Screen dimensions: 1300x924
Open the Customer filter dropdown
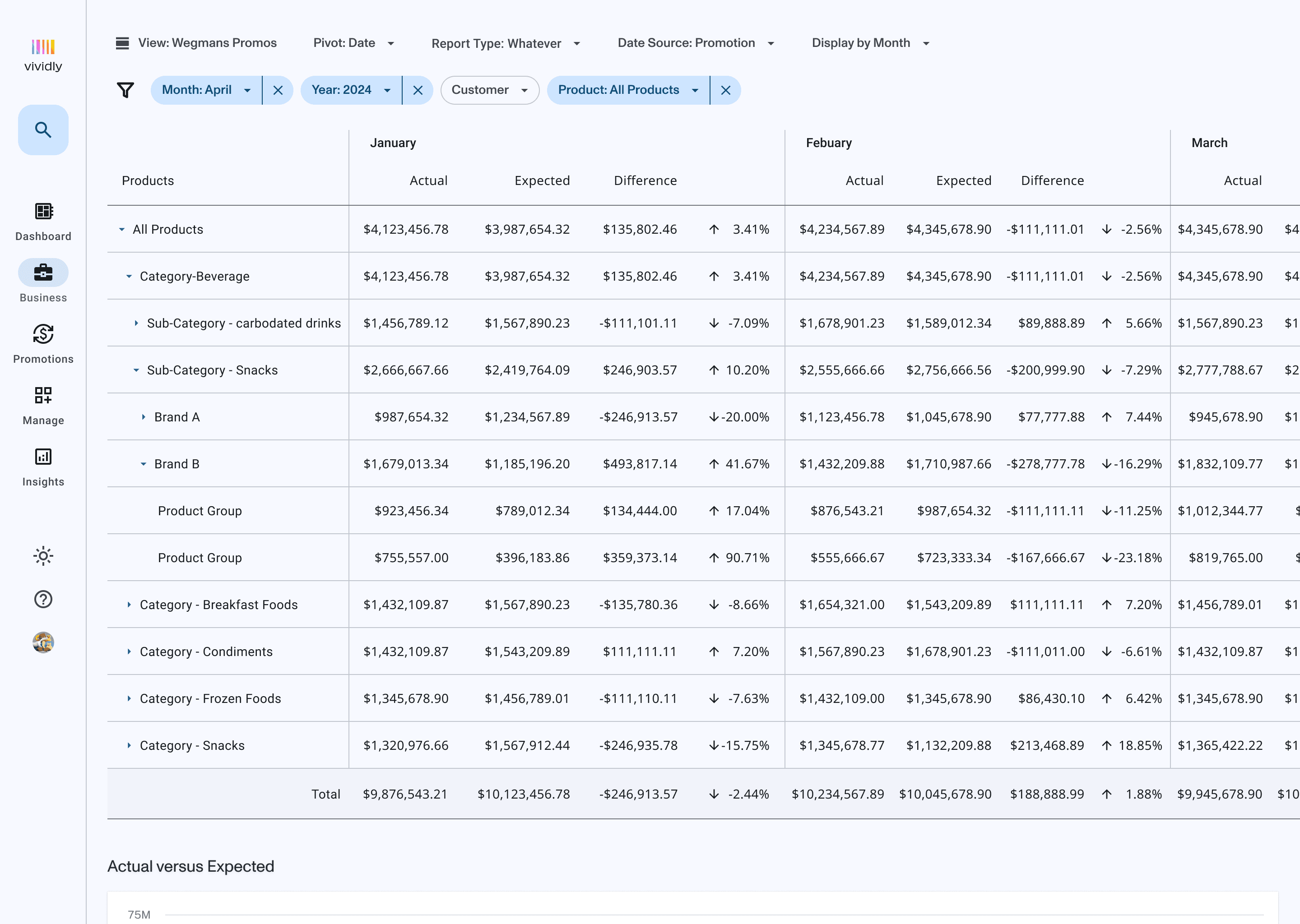(x=489, y=90)
